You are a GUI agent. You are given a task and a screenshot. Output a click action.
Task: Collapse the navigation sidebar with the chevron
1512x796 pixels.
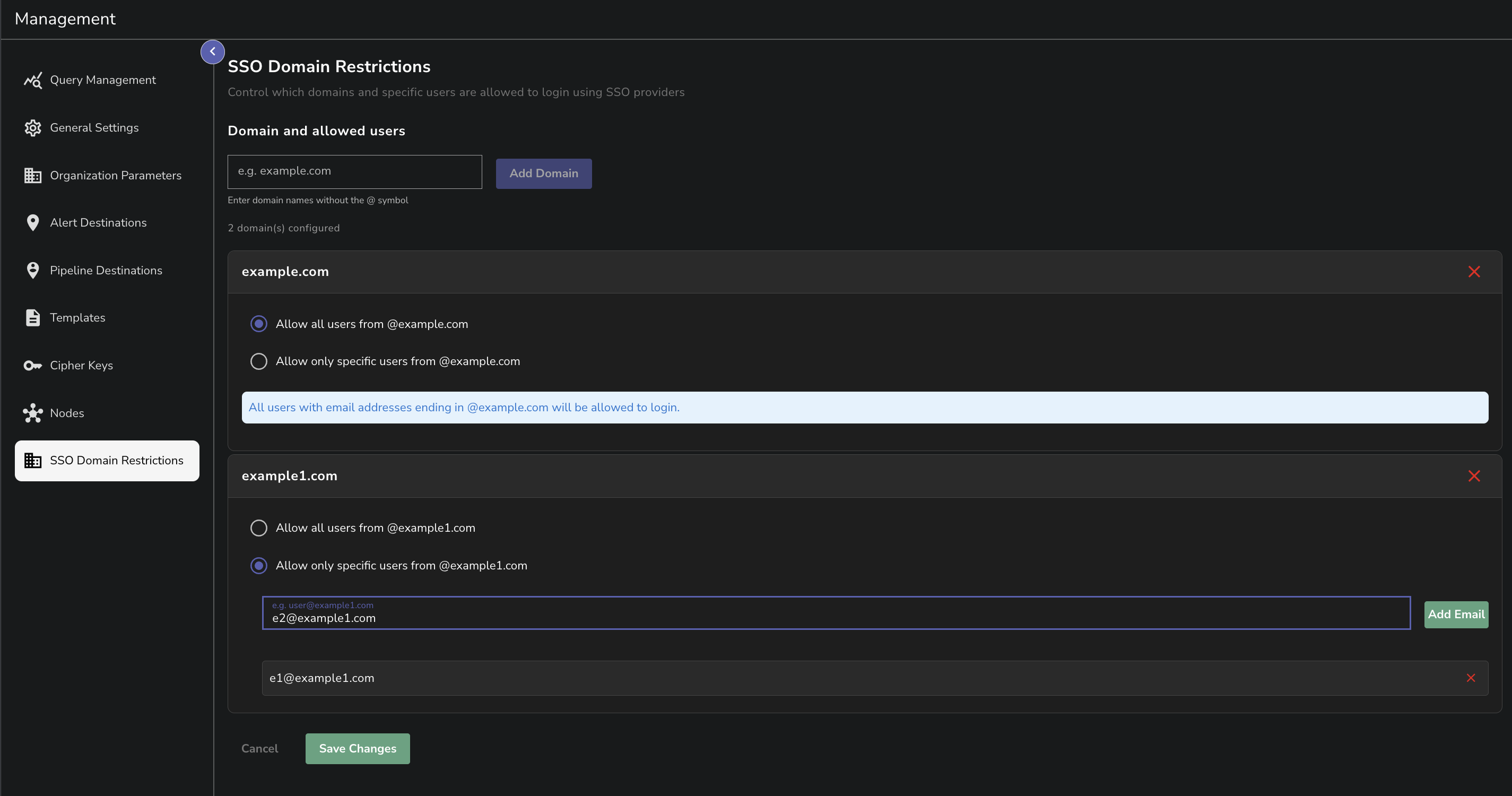click(213, 51)
